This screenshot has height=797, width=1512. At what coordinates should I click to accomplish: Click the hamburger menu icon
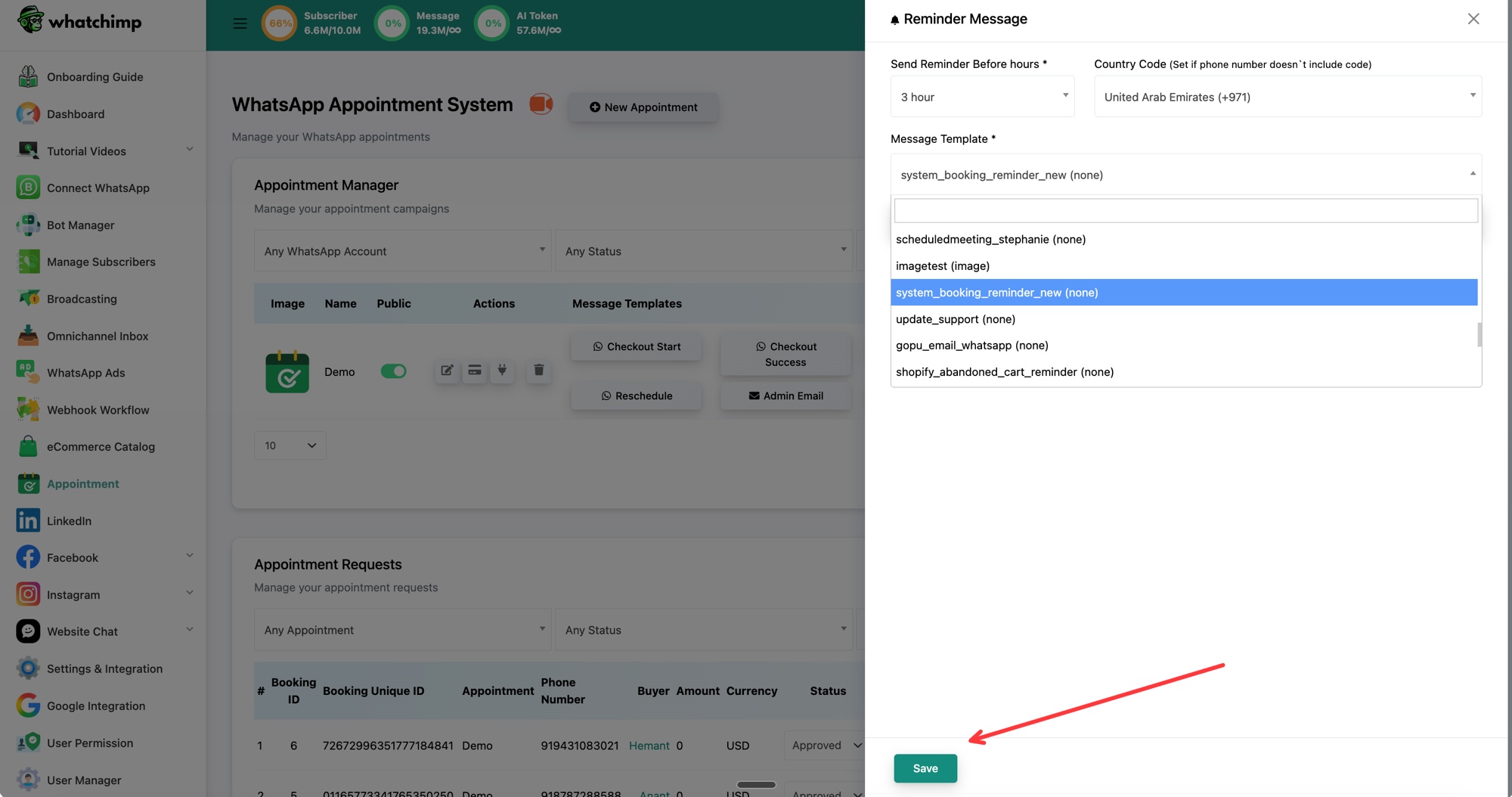[240, 23]
